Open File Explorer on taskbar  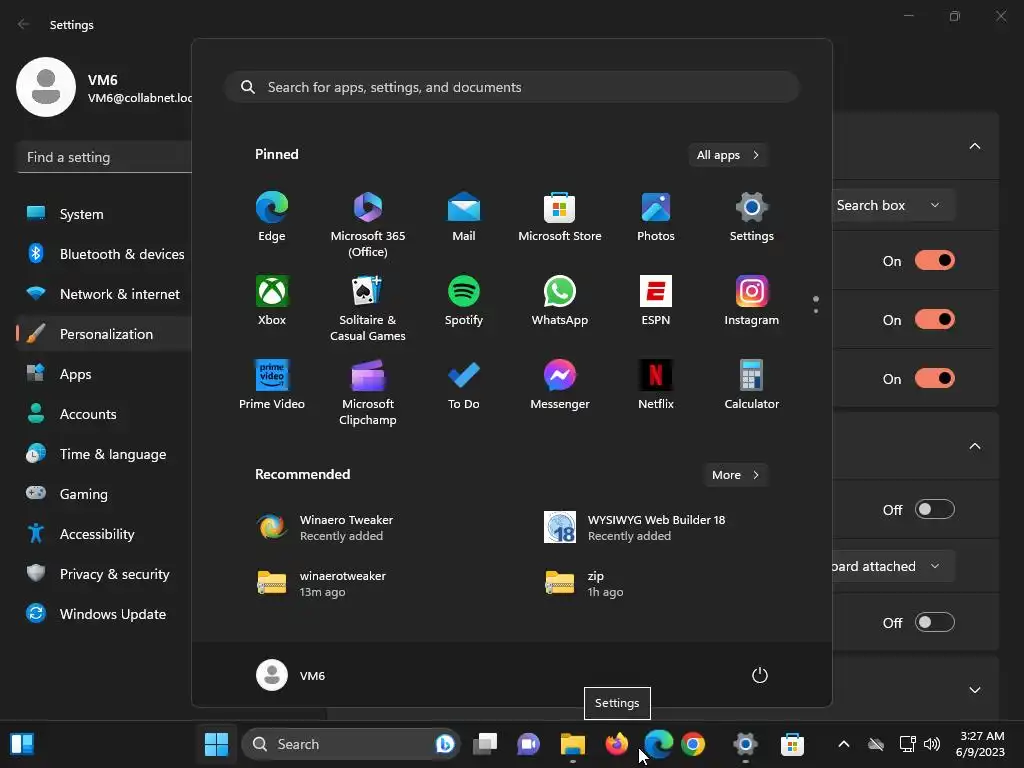[x=573, y=744]
